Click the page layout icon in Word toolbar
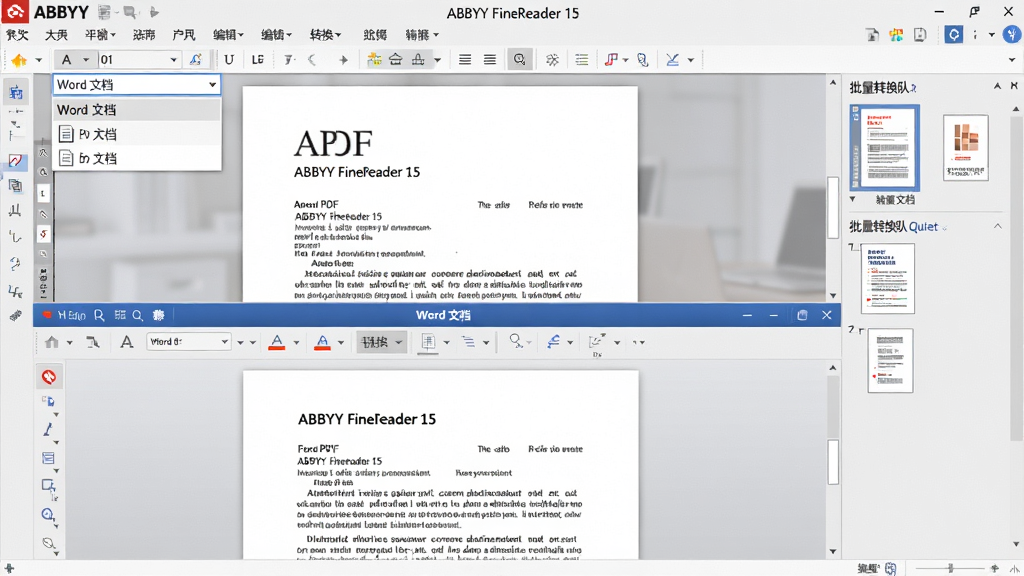Screen dimensions: 1024x576 428,342
